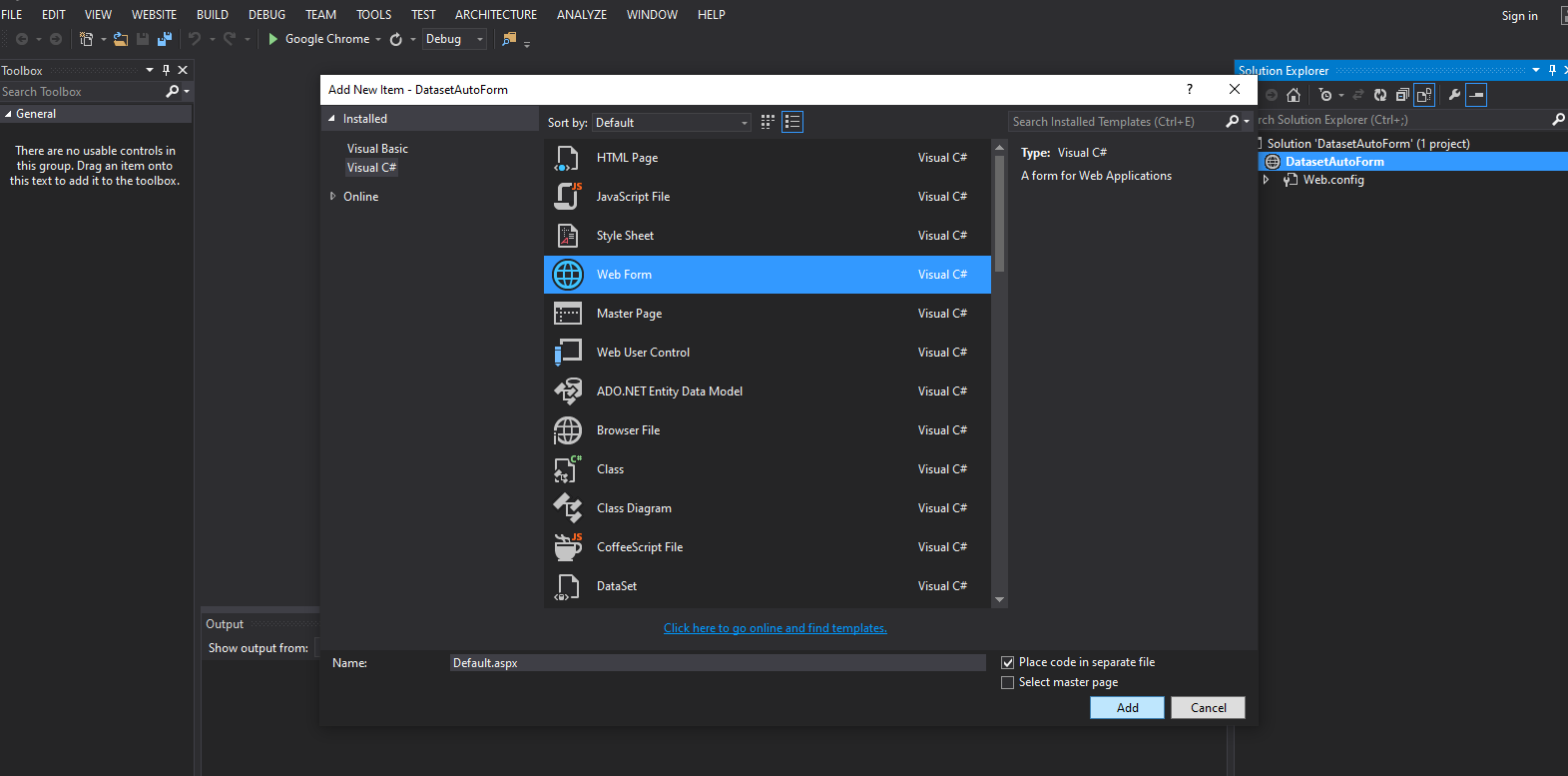Click the Class Diagram template icon

coord(567,508)
